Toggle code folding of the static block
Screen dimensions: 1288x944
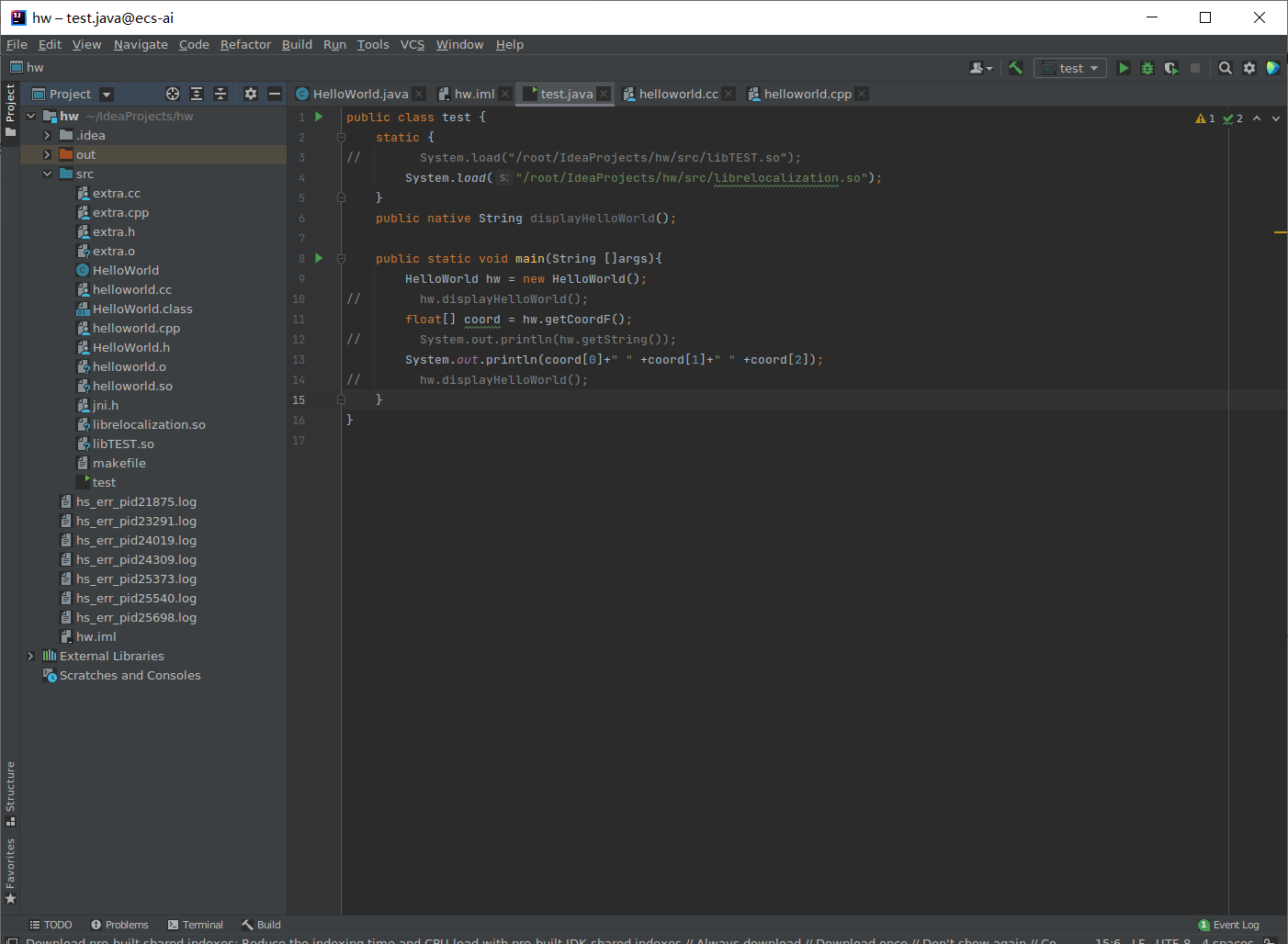(341, 137)
